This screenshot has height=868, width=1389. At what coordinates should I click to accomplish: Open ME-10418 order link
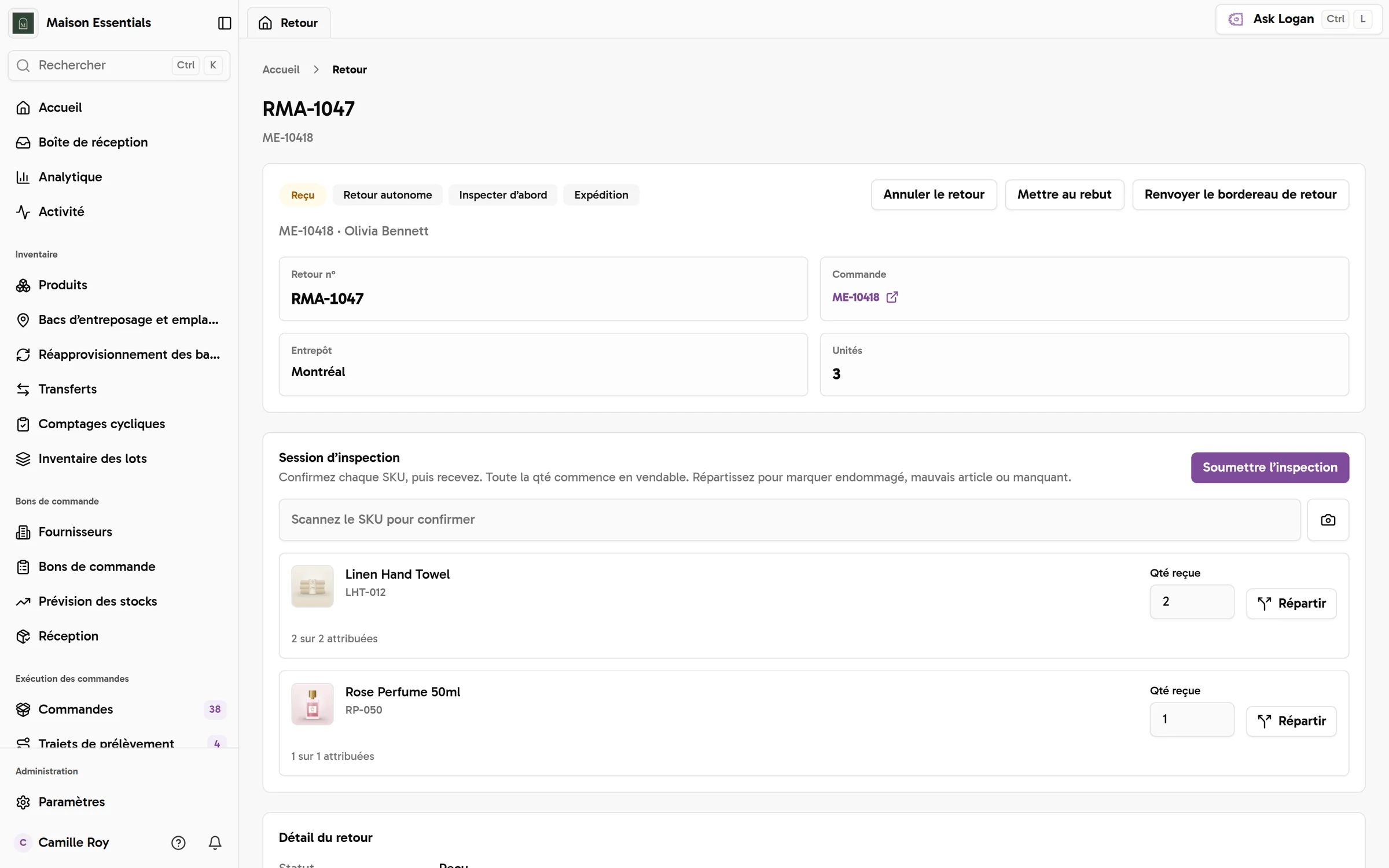[x=855, y=297]
